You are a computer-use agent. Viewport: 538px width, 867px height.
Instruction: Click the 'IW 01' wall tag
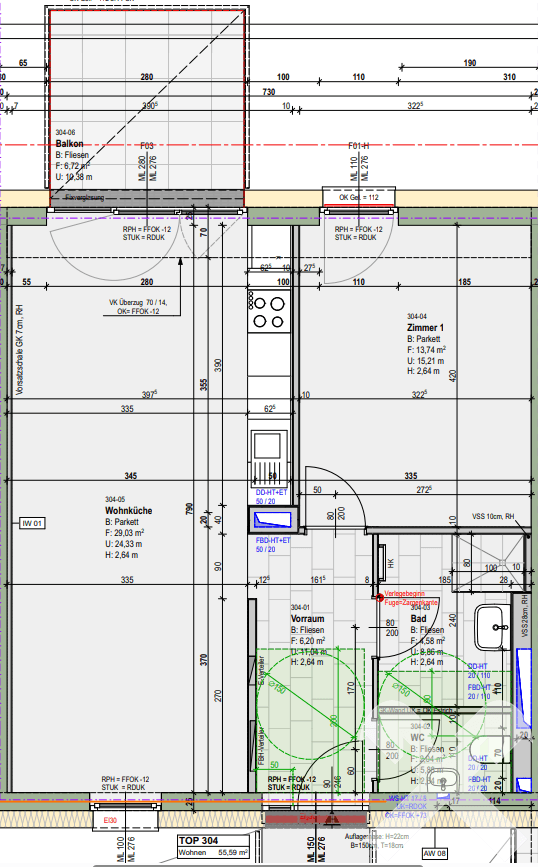point(32,523)
